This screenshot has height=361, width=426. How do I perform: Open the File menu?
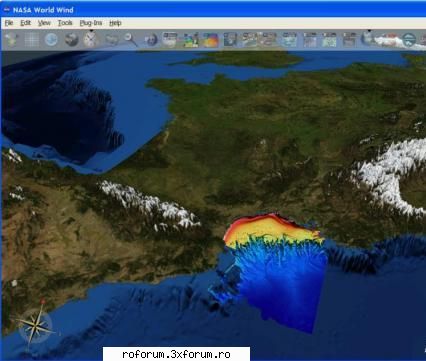pyautogui.click(x=9, y=23)
